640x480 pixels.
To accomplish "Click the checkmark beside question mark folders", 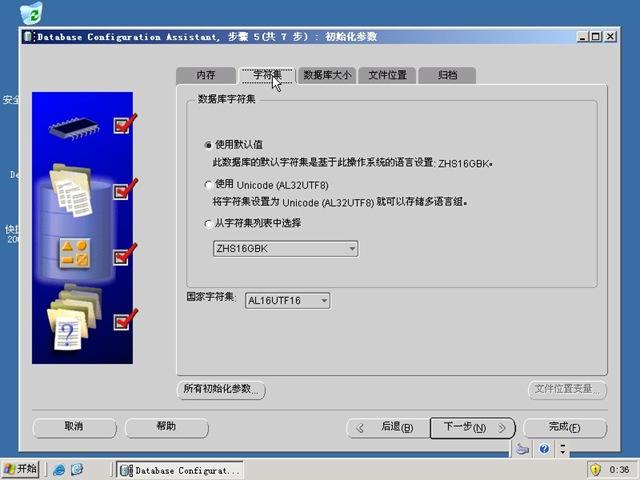I will pyautogui.click(x=124, y=319).
